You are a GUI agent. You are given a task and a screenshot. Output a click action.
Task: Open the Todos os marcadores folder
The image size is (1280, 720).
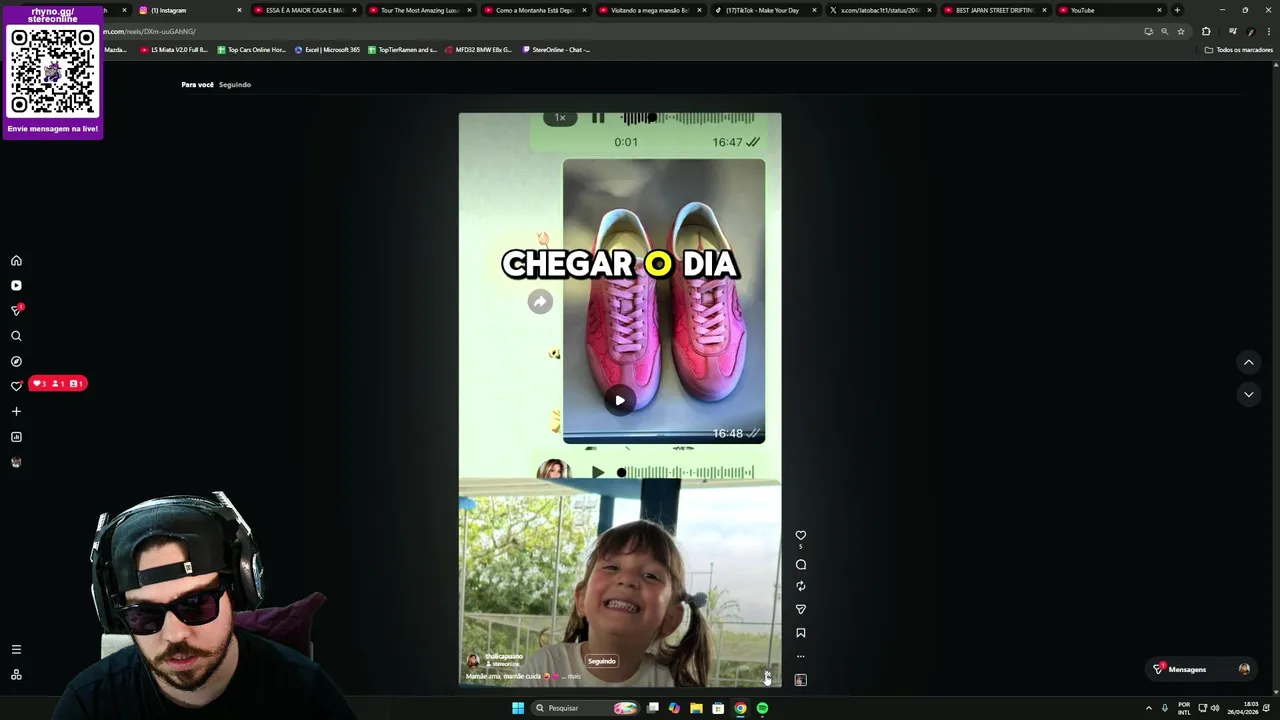(1238, 49)
